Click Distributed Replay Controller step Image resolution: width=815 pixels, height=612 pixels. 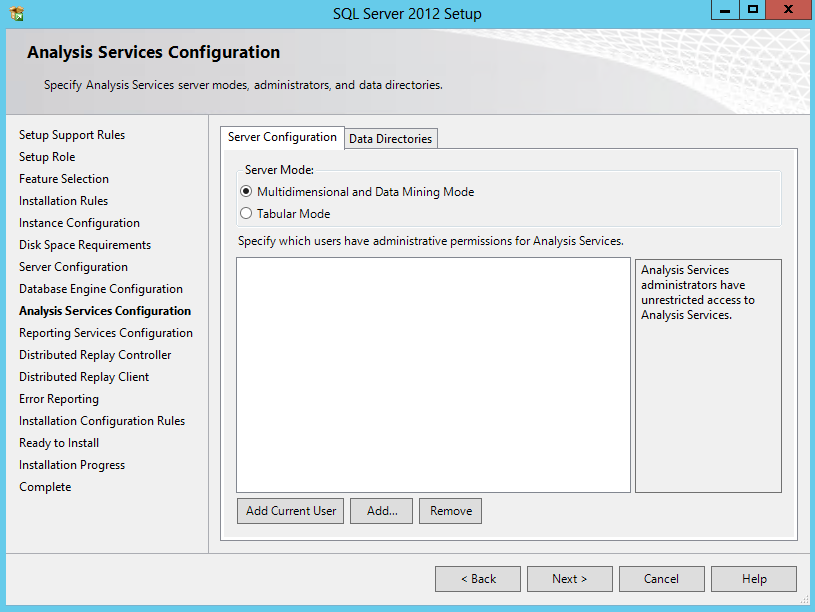click(95, 355)
